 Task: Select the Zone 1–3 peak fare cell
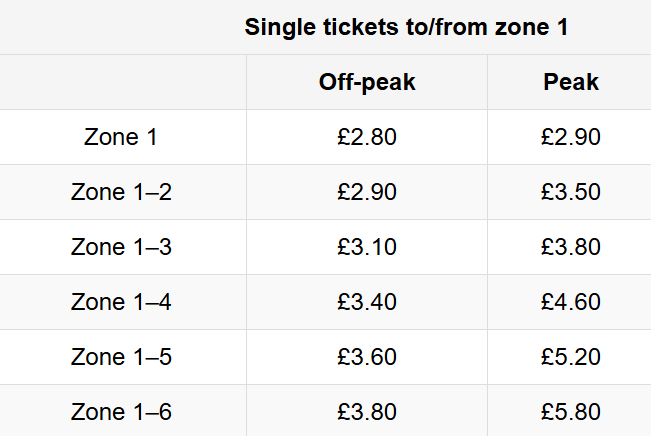click(571, 247)
